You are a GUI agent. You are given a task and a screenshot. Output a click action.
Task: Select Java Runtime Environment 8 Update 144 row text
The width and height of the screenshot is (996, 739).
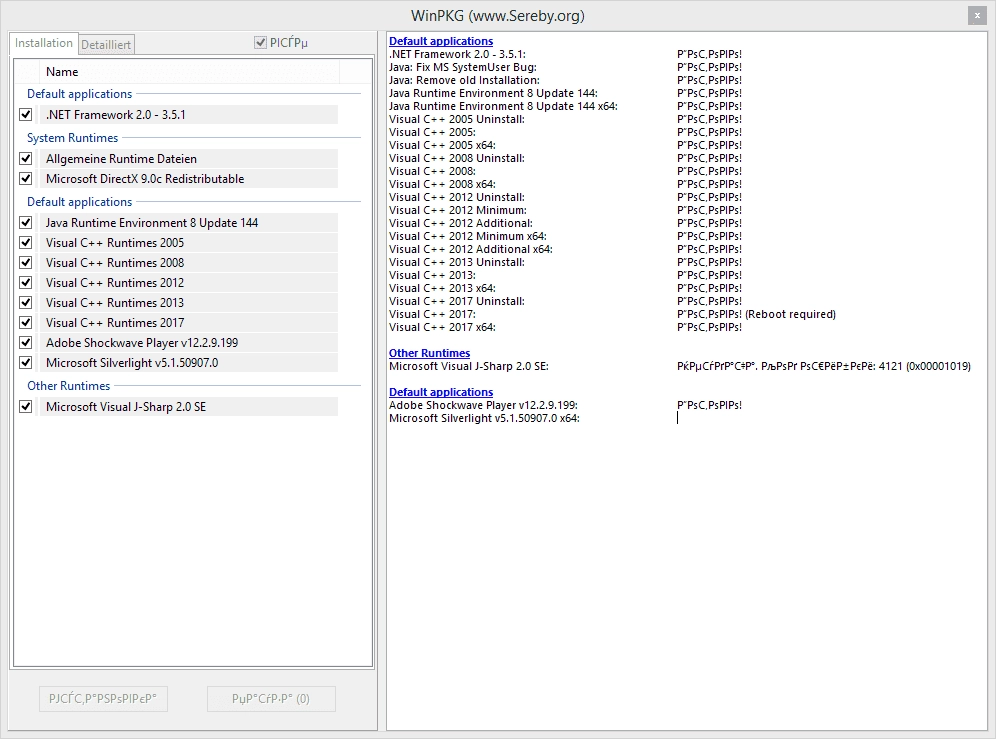152,223
